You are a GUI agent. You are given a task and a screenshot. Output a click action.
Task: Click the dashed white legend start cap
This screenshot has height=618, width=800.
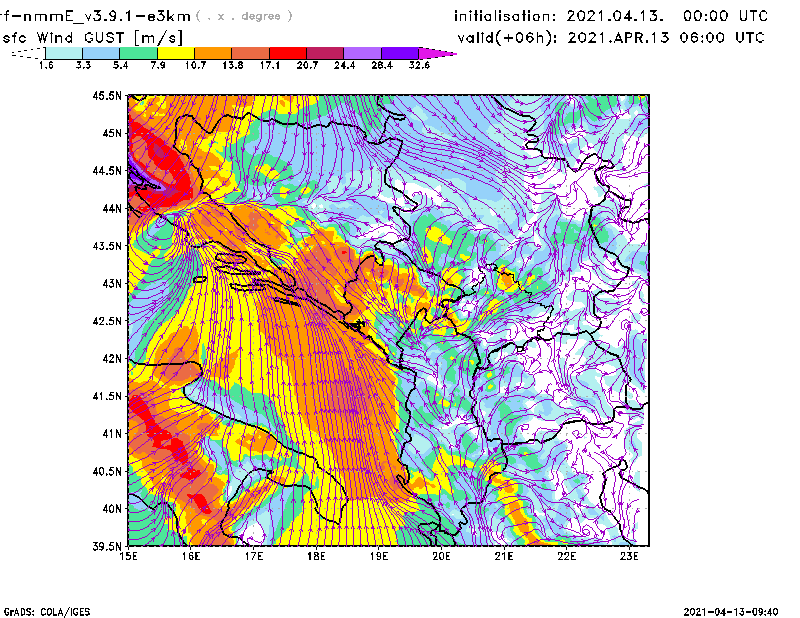click(28, 53)
